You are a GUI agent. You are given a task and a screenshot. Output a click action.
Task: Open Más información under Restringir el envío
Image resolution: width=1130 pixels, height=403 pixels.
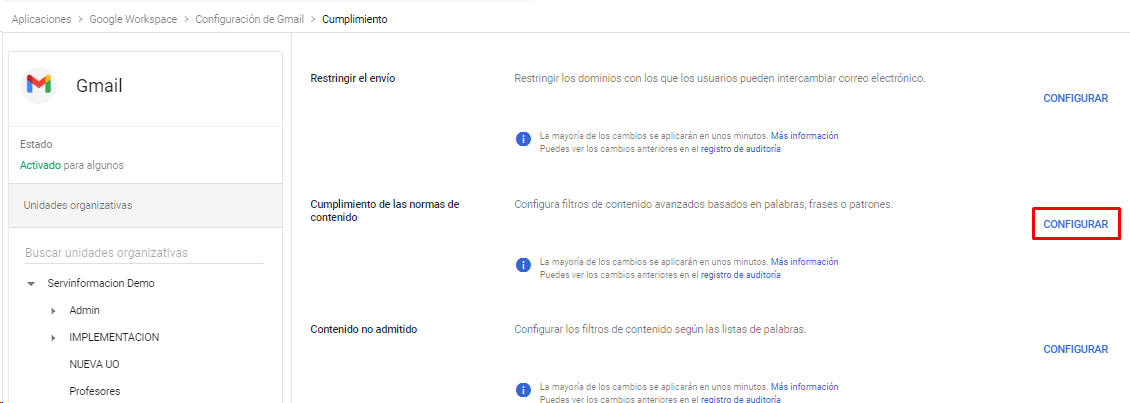(804, 136)
